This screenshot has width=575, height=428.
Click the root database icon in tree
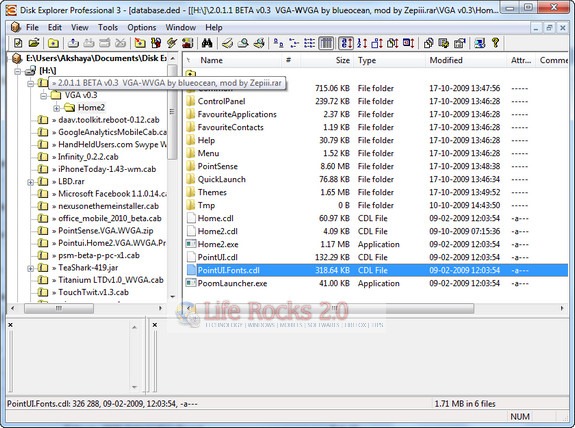pos(17,58)
